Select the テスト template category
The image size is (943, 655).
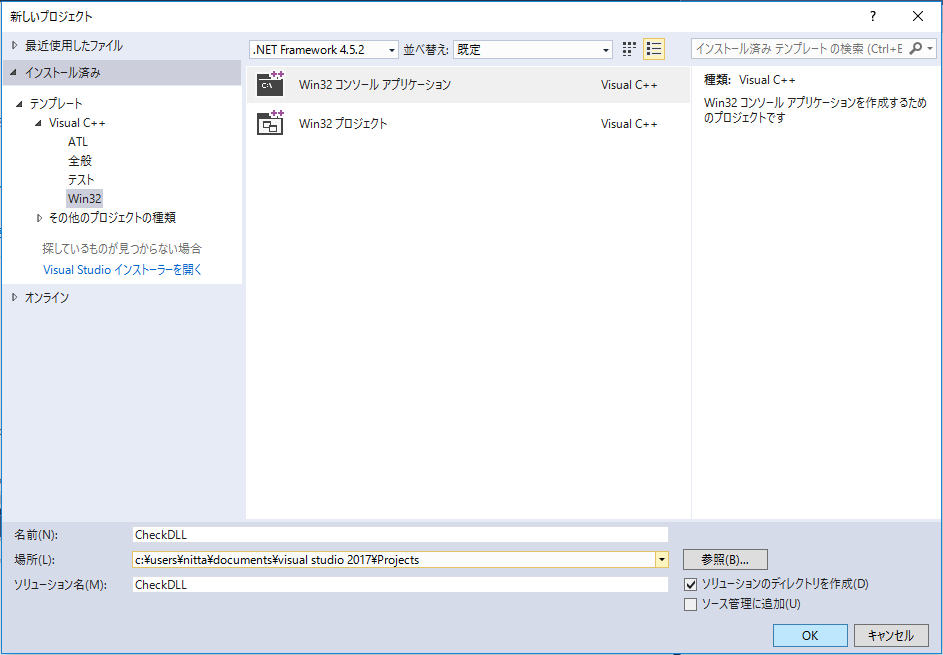(x=81, y=180)
